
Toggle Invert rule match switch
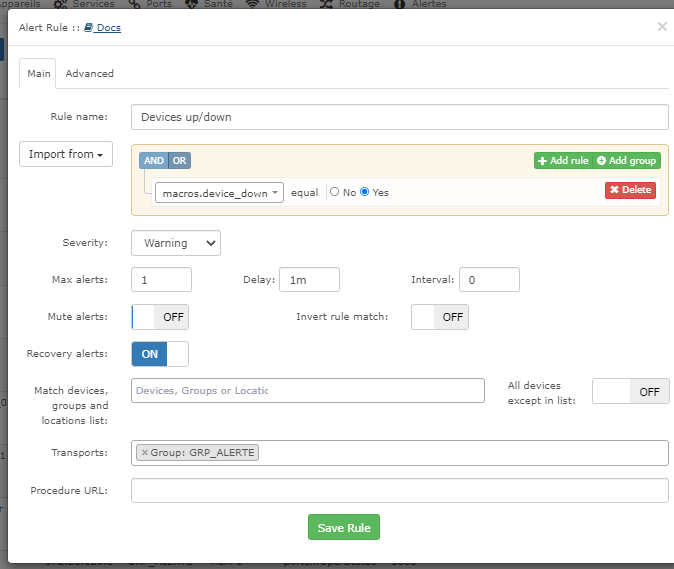440,317
